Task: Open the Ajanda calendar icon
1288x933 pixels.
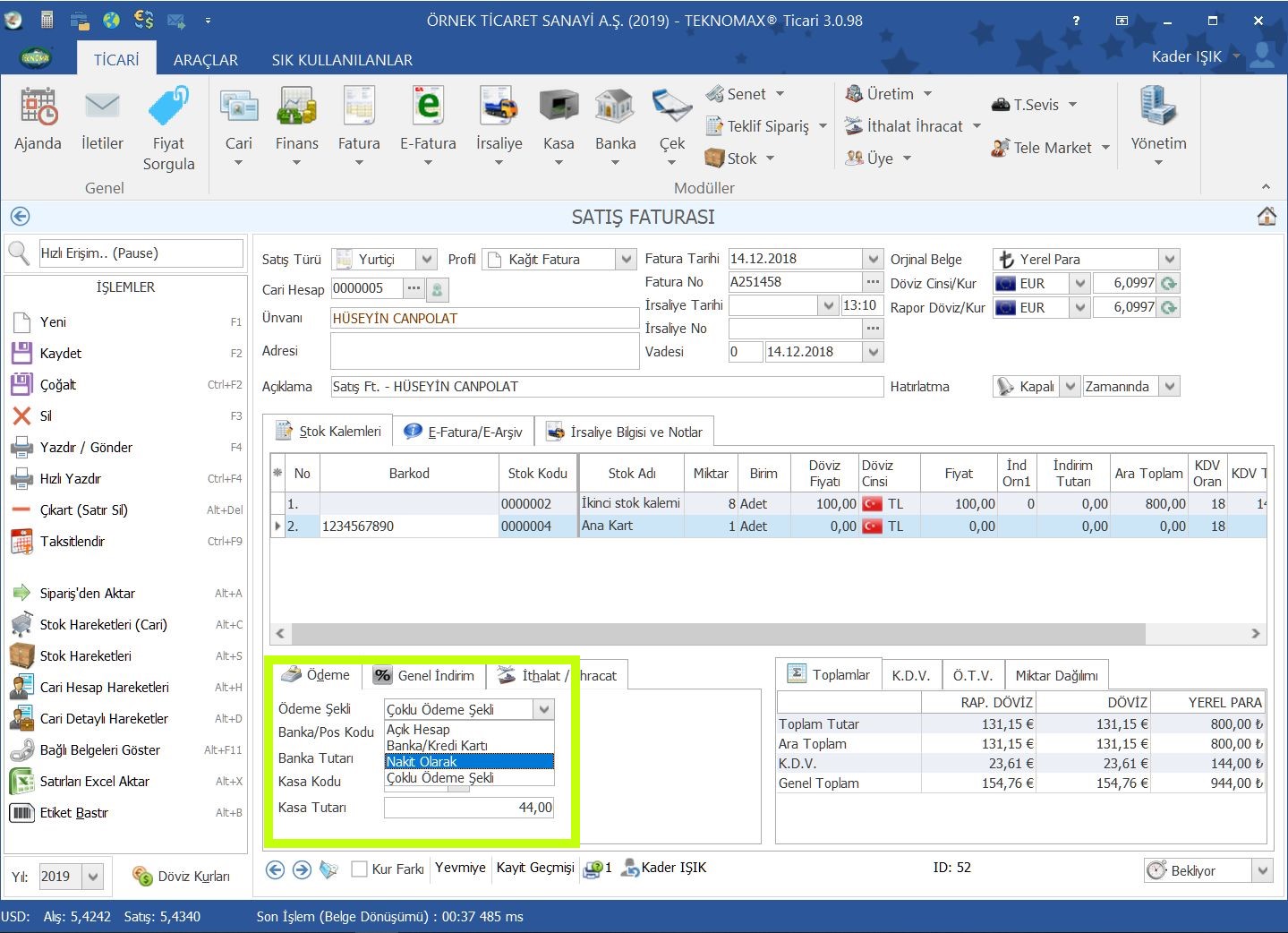Action: click(38, 107)
